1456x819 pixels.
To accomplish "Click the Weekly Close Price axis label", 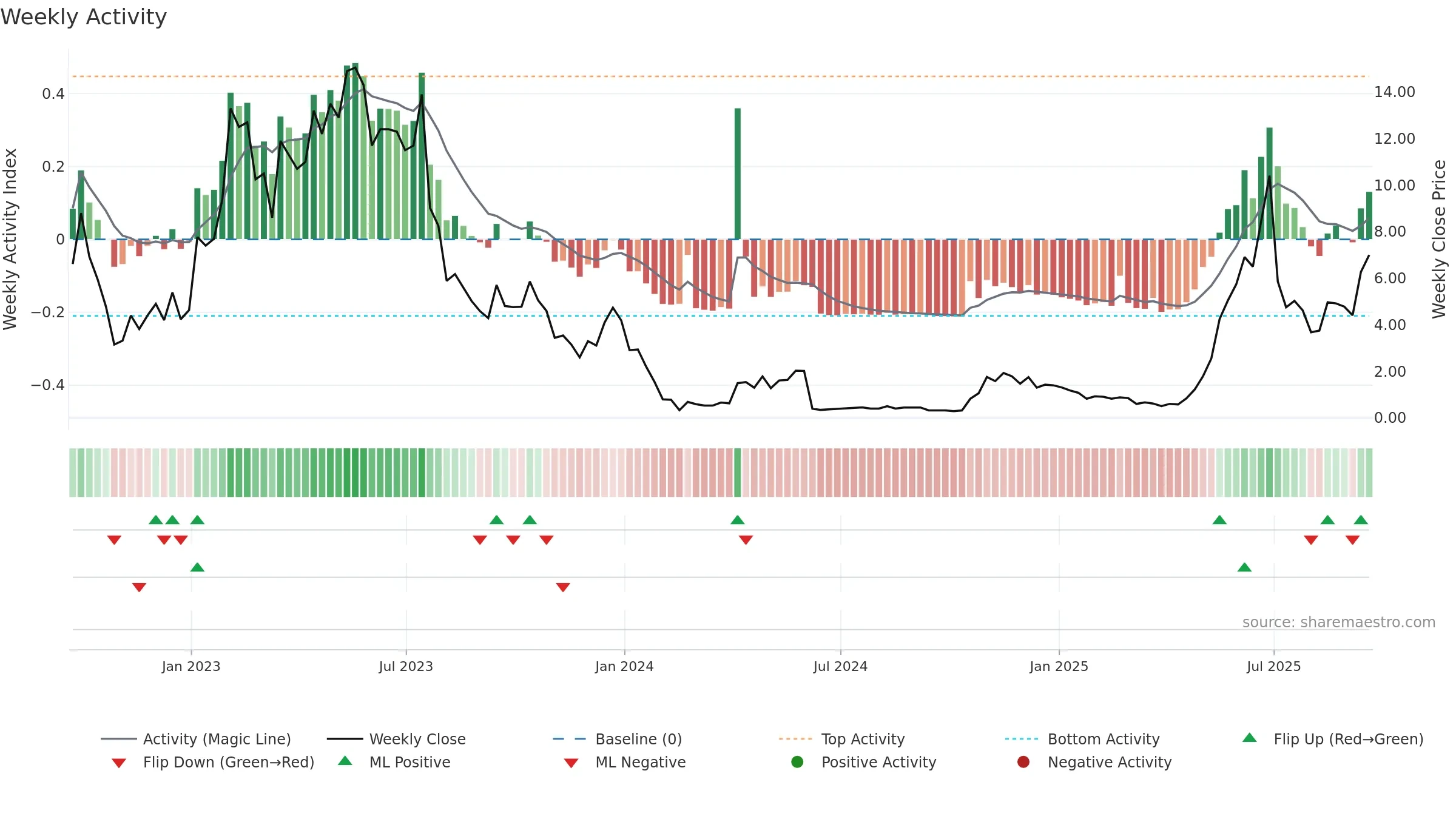I will point(1439,239).
